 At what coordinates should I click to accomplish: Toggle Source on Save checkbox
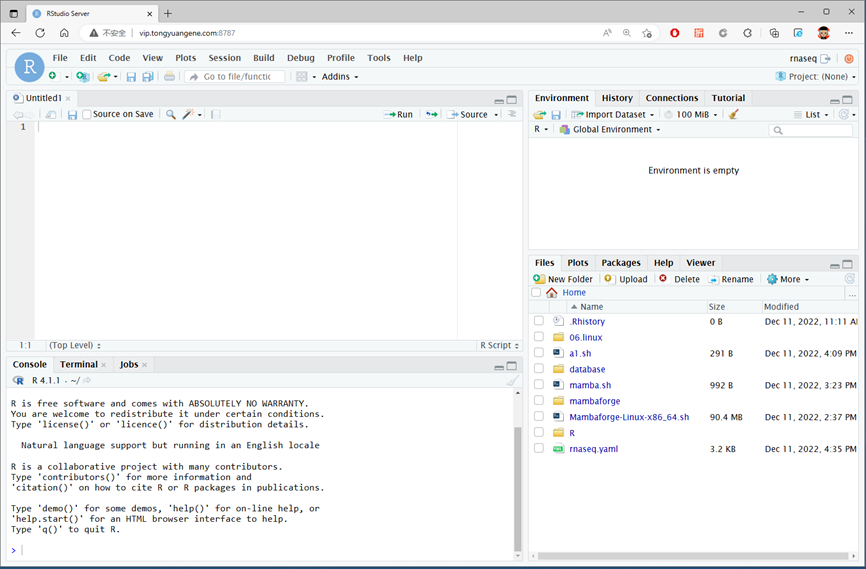(87, 114)
